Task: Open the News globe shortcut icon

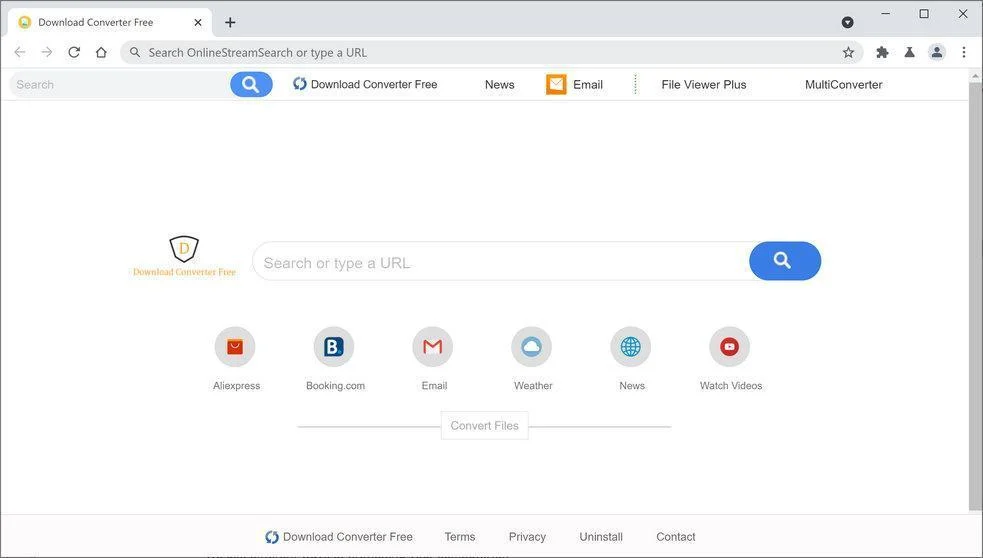Action: tap(631, 347)
